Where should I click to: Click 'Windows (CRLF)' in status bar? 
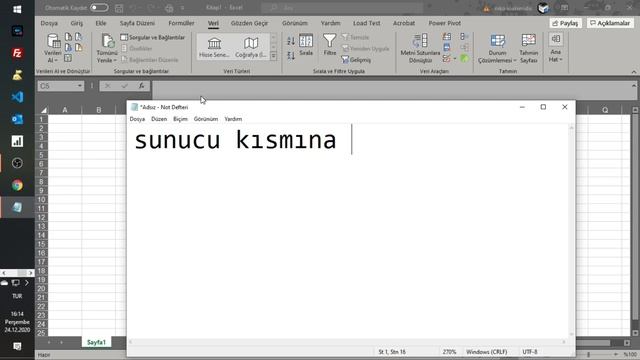pyautogui.click(x=486, y=351)
